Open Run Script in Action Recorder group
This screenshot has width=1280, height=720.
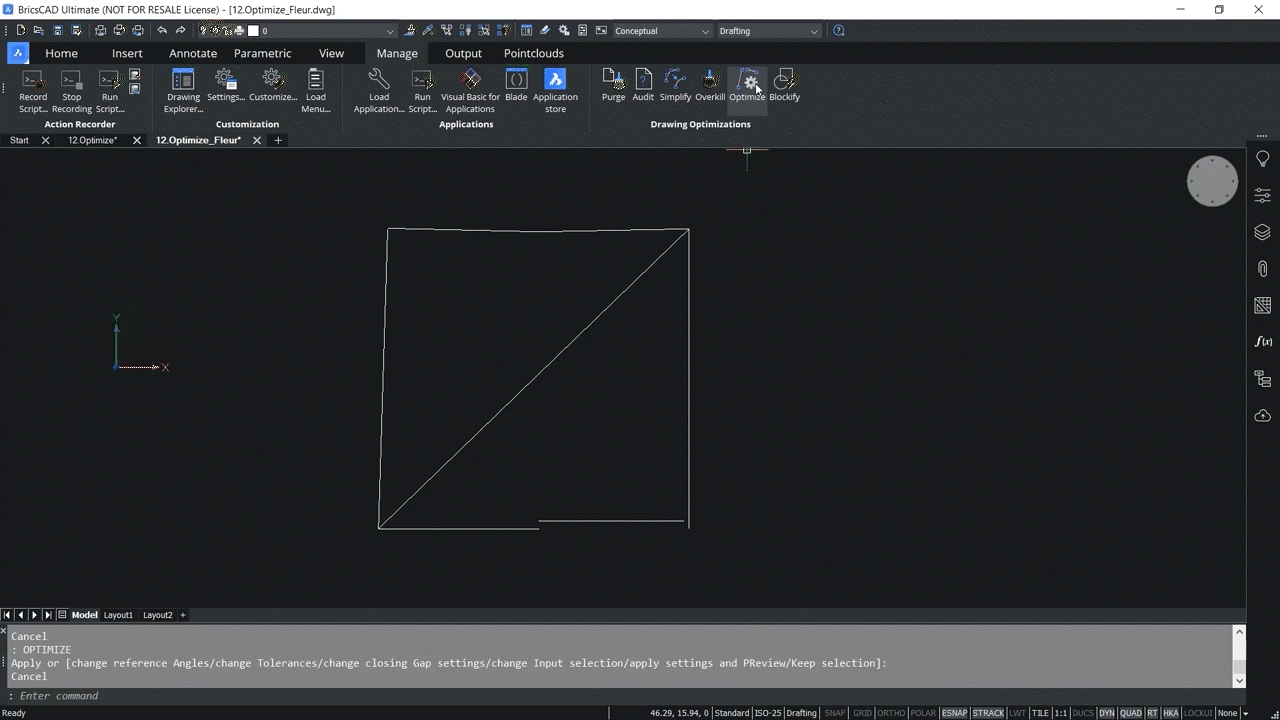coord(110,90)
